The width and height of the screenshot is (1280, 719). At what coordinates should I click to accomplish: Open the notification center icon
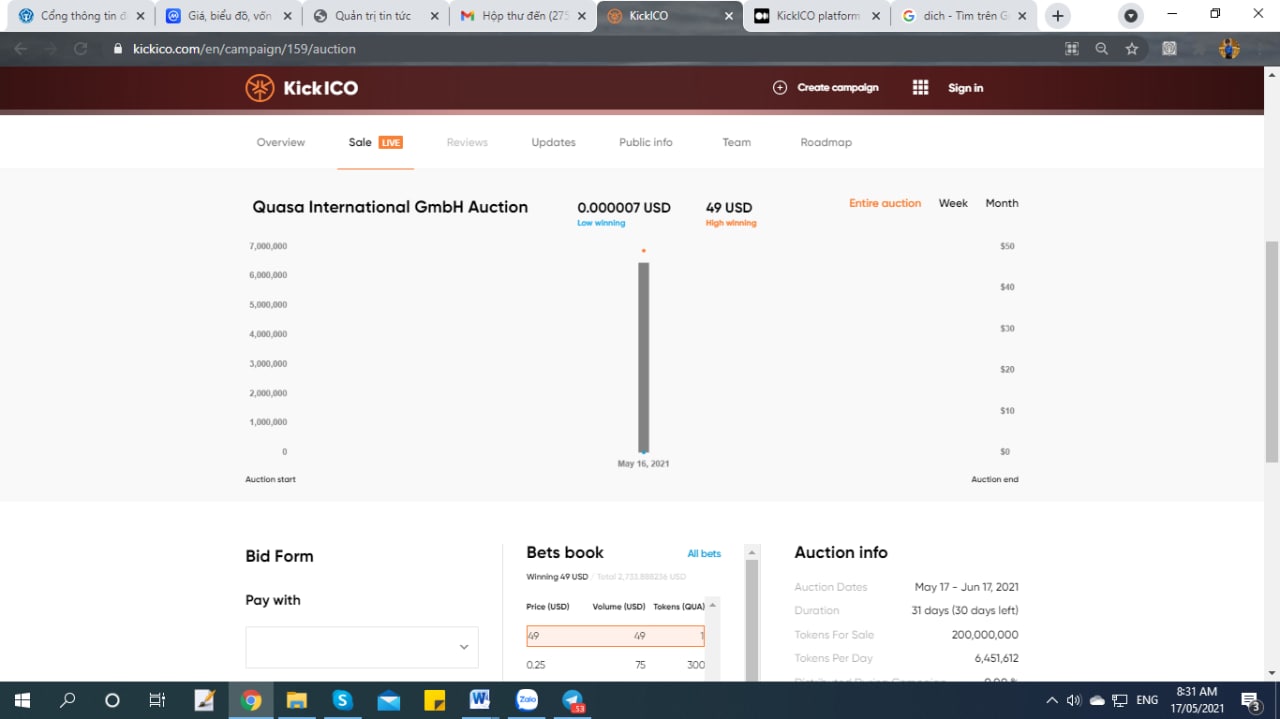1250,700
